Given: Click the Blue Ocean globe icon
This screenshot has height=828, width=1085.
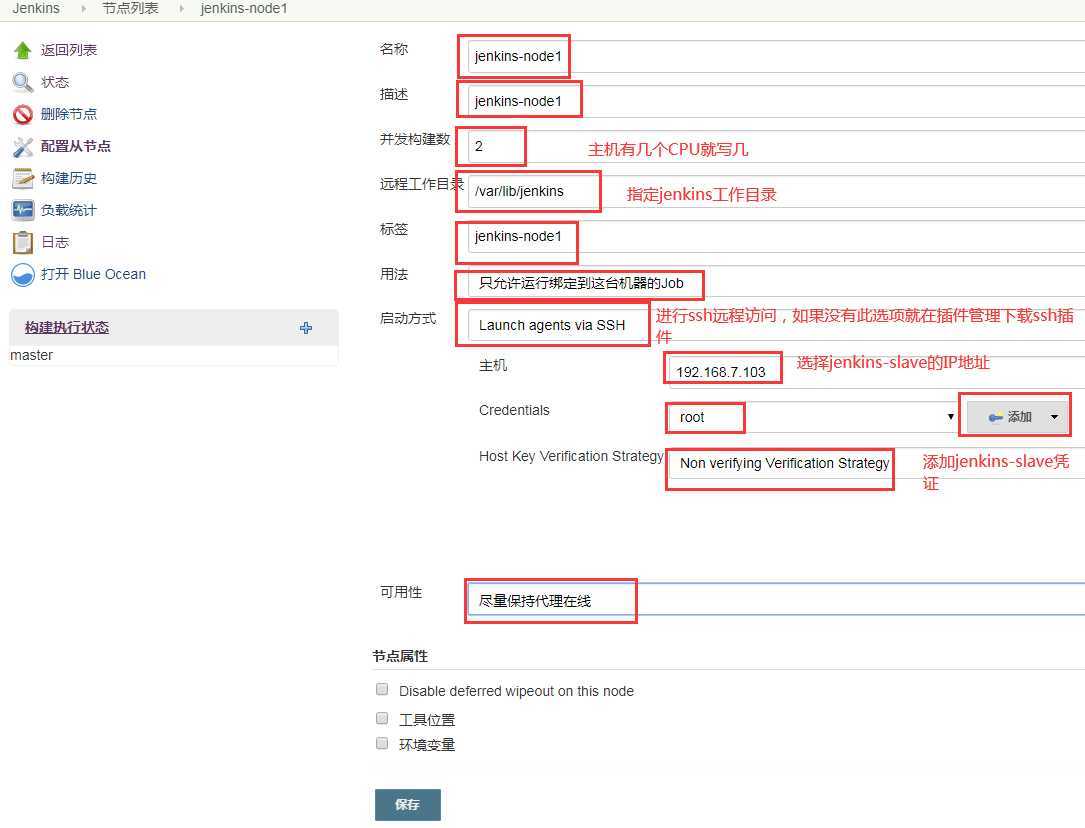Looking at the screenshot, I should (23, 275).
